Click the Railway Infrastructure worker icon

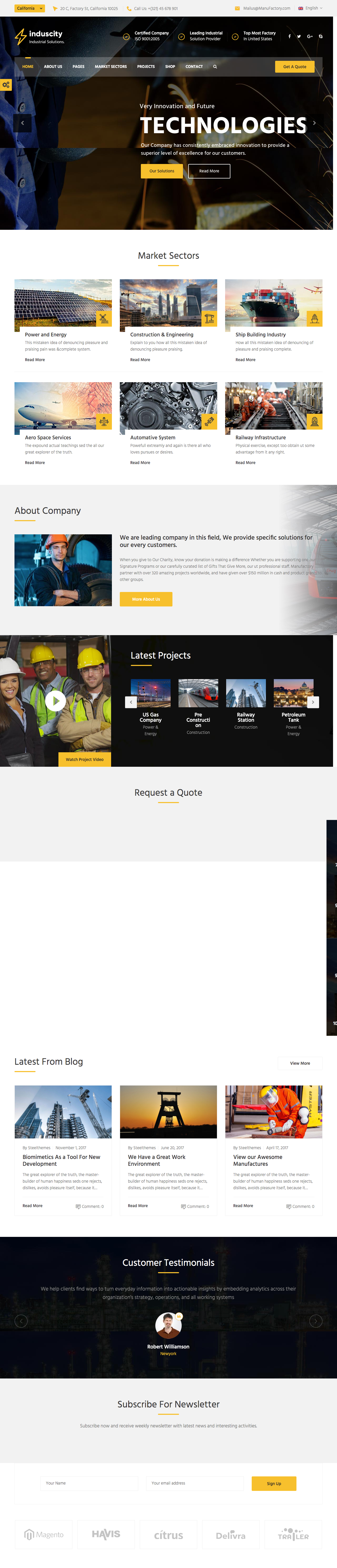[x=315, y=421]
